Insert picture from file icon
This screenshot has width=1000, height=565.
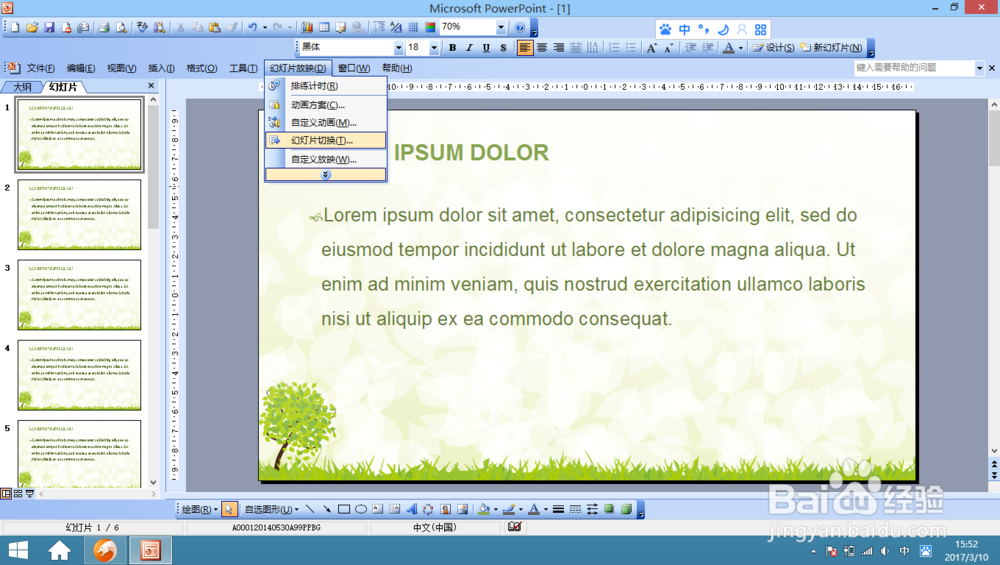[x=462, y=509]
